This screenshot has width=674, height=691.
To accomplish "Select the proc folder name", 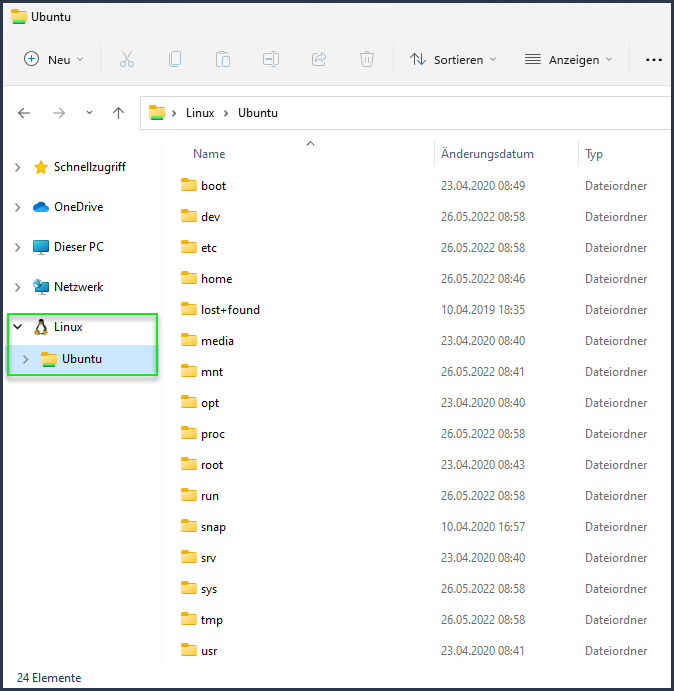I will (213, 434).
